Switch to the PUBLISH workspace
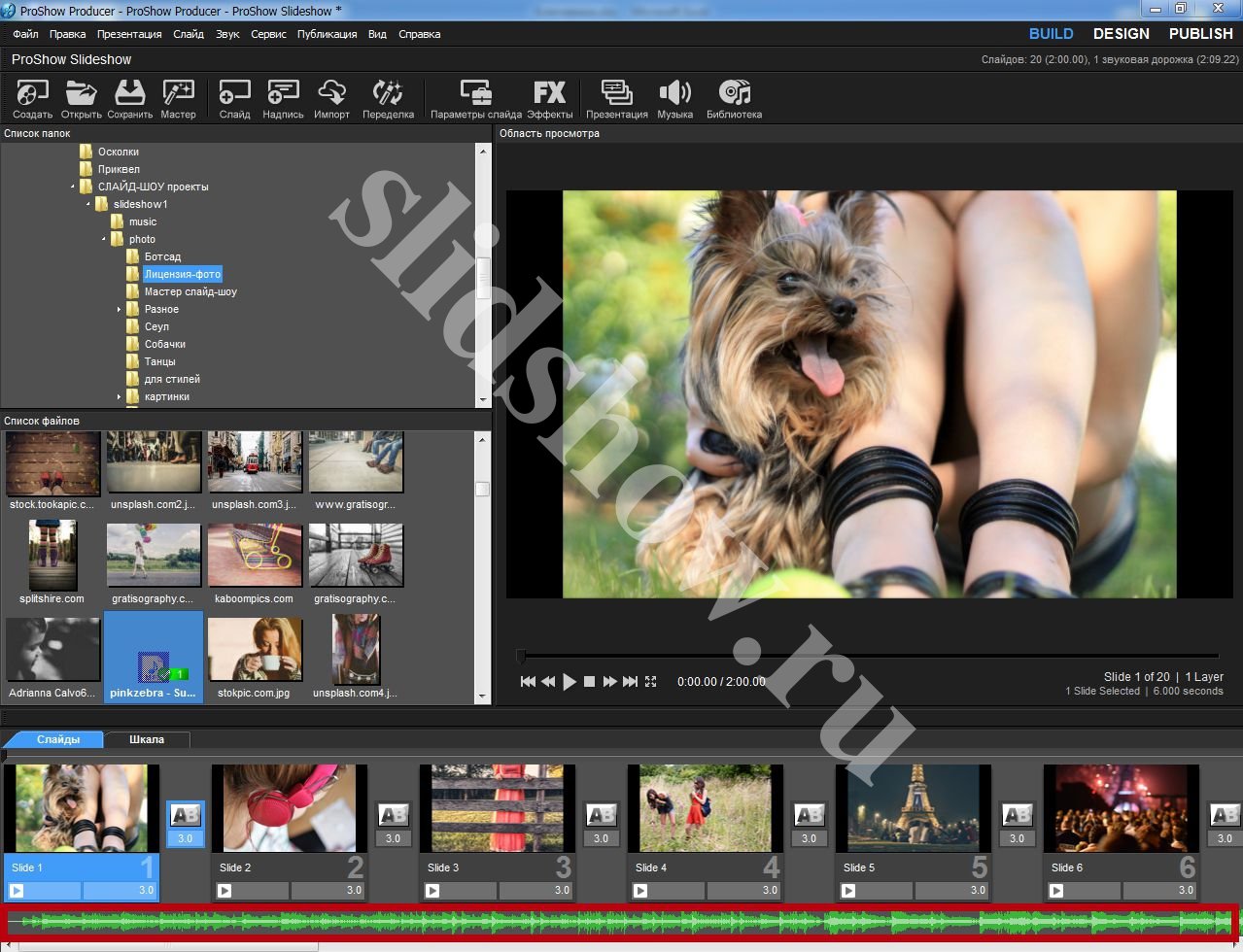Viewport: 1243px width, 952px height. pyautogui.click(x=1200, y=33)
